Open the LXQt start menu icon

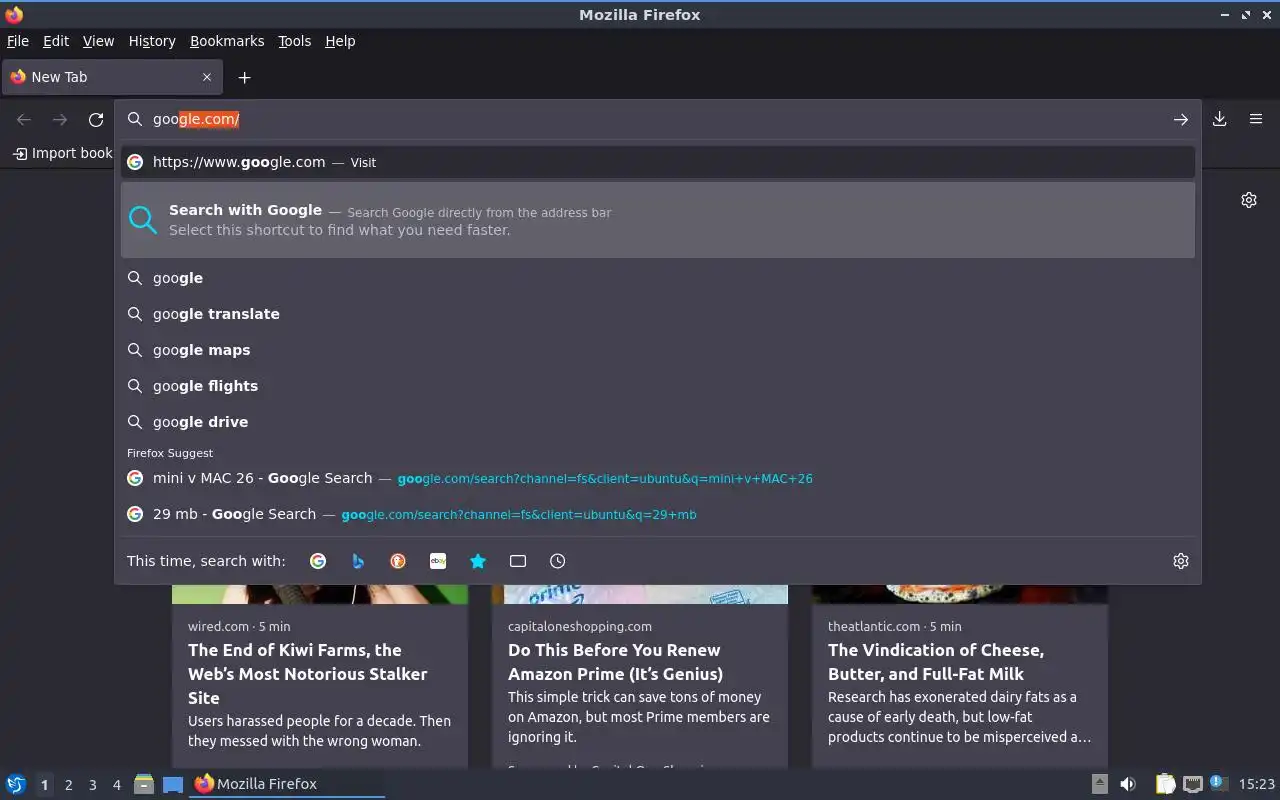[x=16, y=784]
